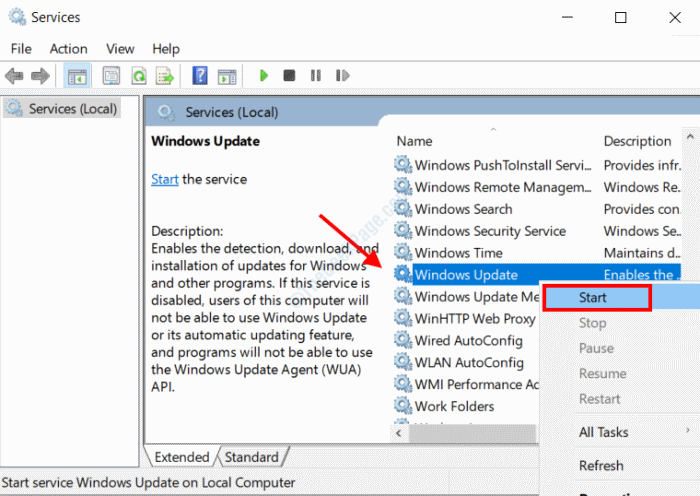
Task: Click the Start the service link
Action: (x=165, y=179)
